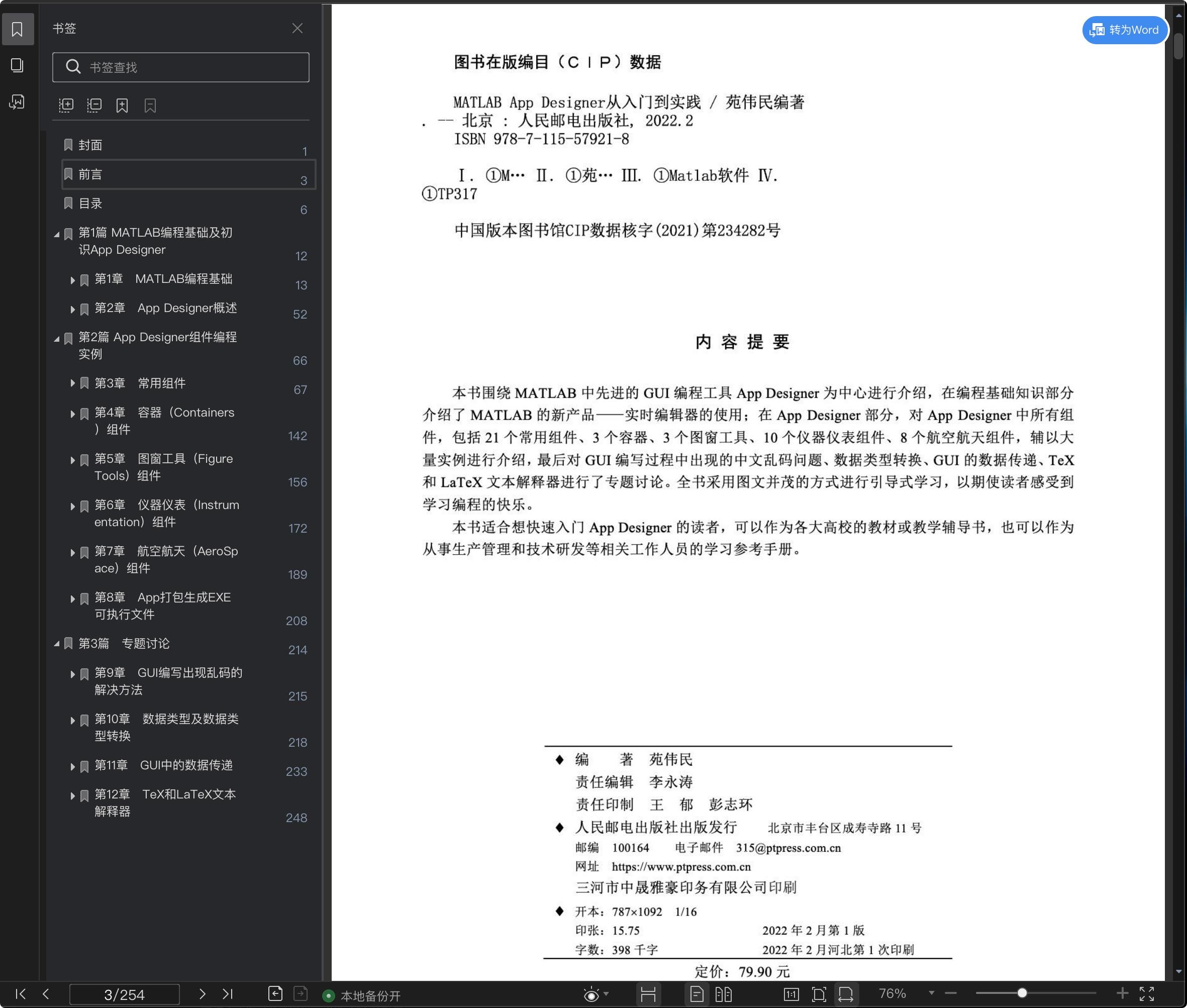Open eye protection mode dropdown arrow

[x=607, y=994]
